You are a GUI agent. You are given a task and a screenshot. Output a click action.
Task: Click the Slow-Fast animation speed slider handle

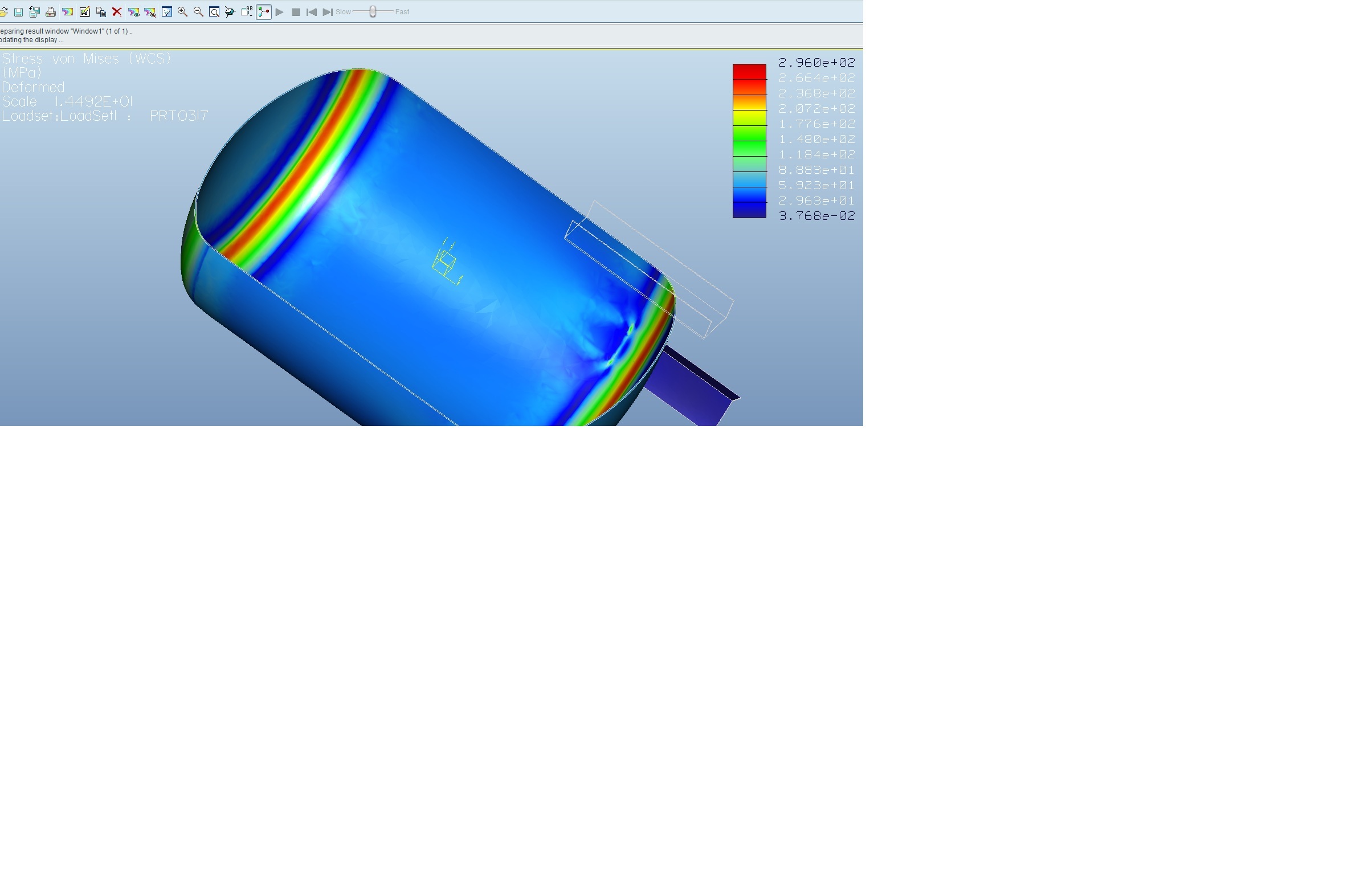[373, 12]
